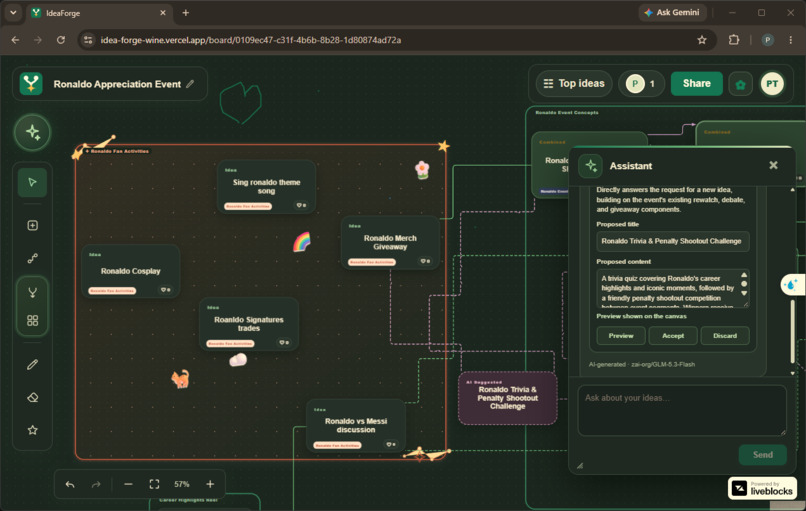This screenshot has width=806, height=511.
Task: Show the participants P 1 indicator
Action: [642, 83]
